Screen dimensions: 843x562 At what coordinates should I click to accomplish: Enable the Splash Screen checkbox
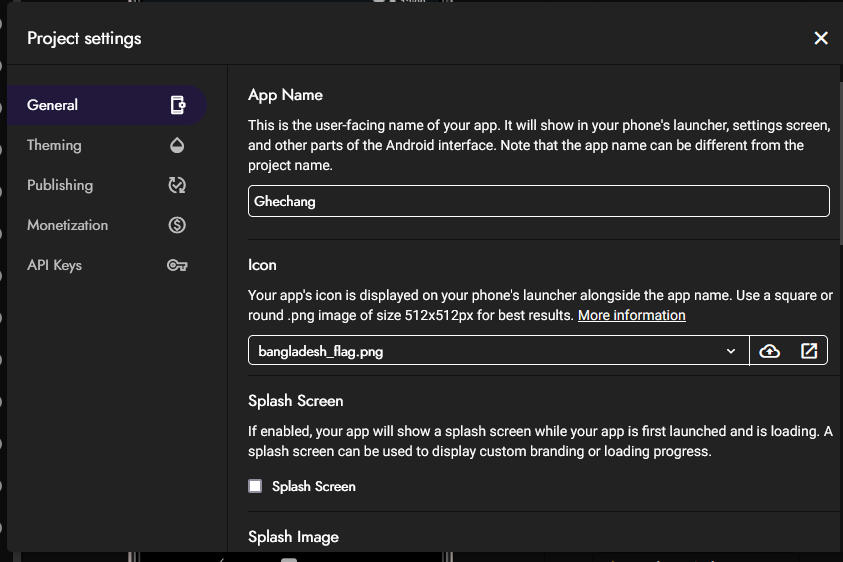click(x=255, y=486)
